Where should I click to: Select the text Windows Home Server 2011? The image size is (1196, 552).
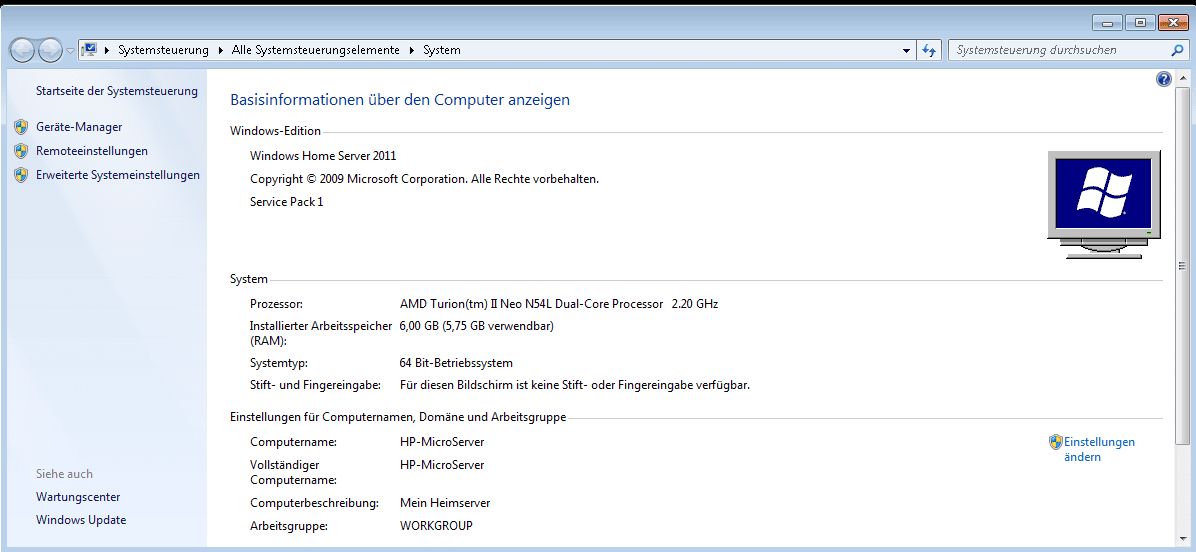click(x=323, y=156)
